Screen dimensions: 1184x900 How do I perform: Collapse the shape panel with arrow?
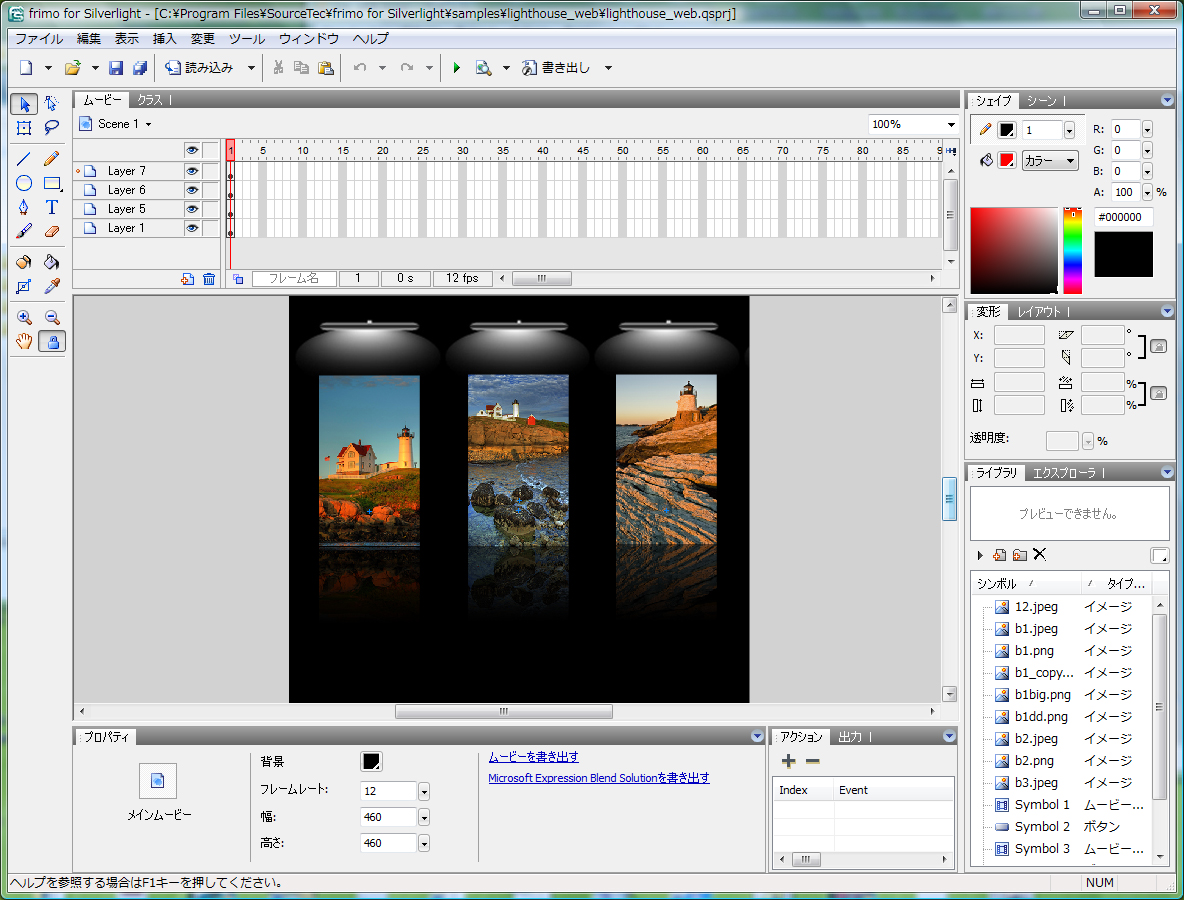click(x=1167, y=100)
